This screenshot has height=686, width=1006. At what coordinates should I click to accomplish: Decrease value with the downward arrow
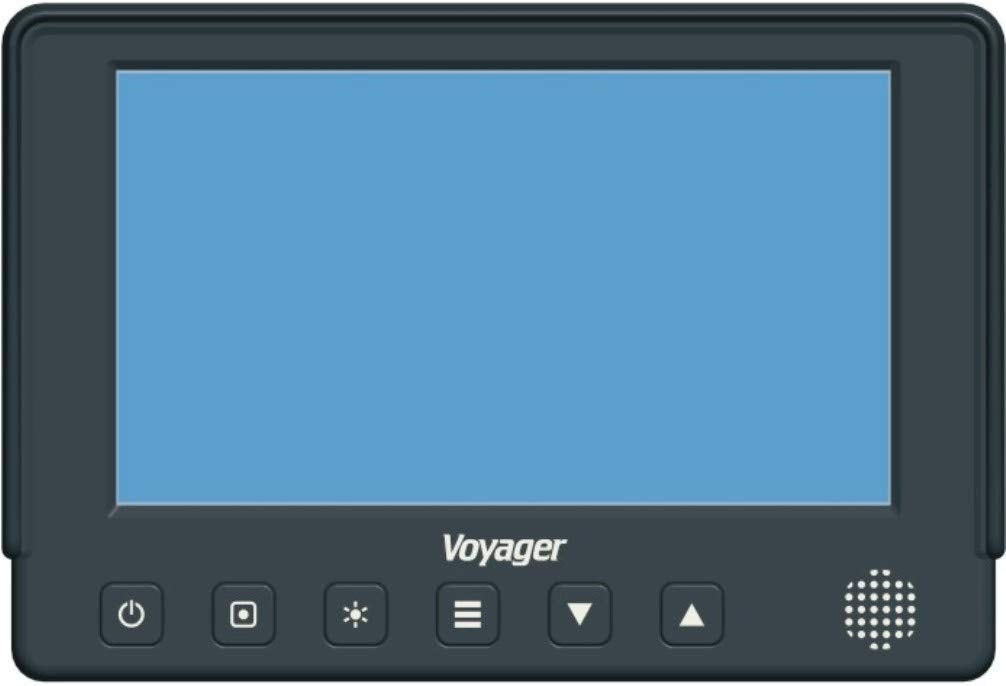[579, 614]
